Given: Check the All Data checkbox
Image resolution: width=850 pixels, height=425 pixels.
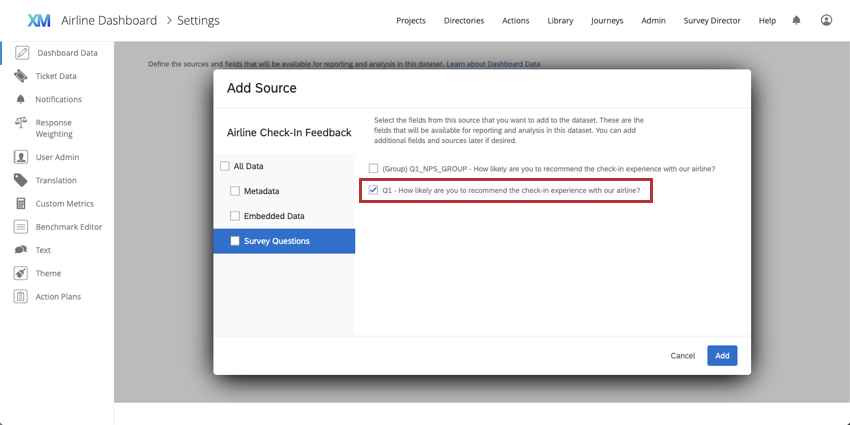Looking at the screenshot, I should click(224, 166).
